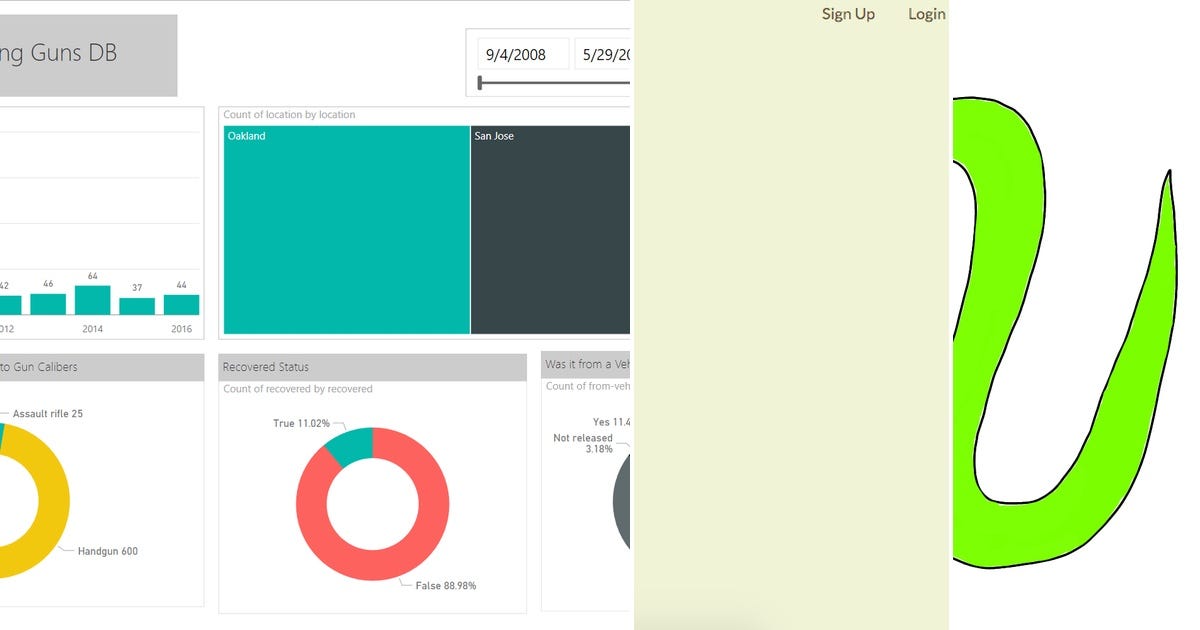Image resolution: width=1200 pixels, height=630 pixels.
Task: Select the Oakland treemap block
Action: (346, 230)
